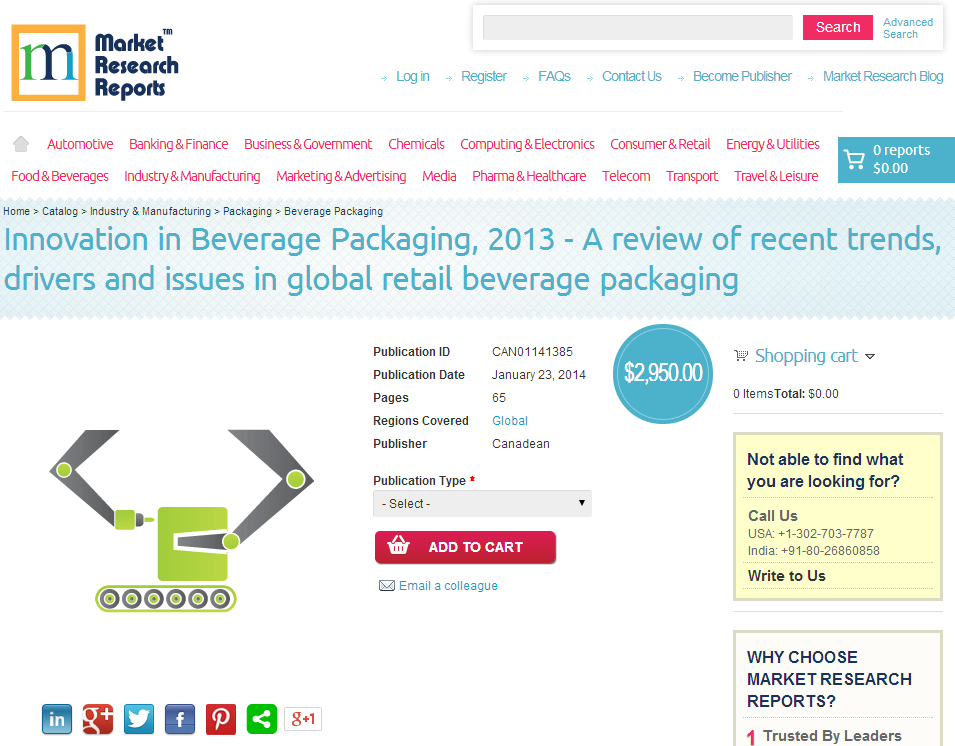Open Chemicals category

click(x=416, y=144)
